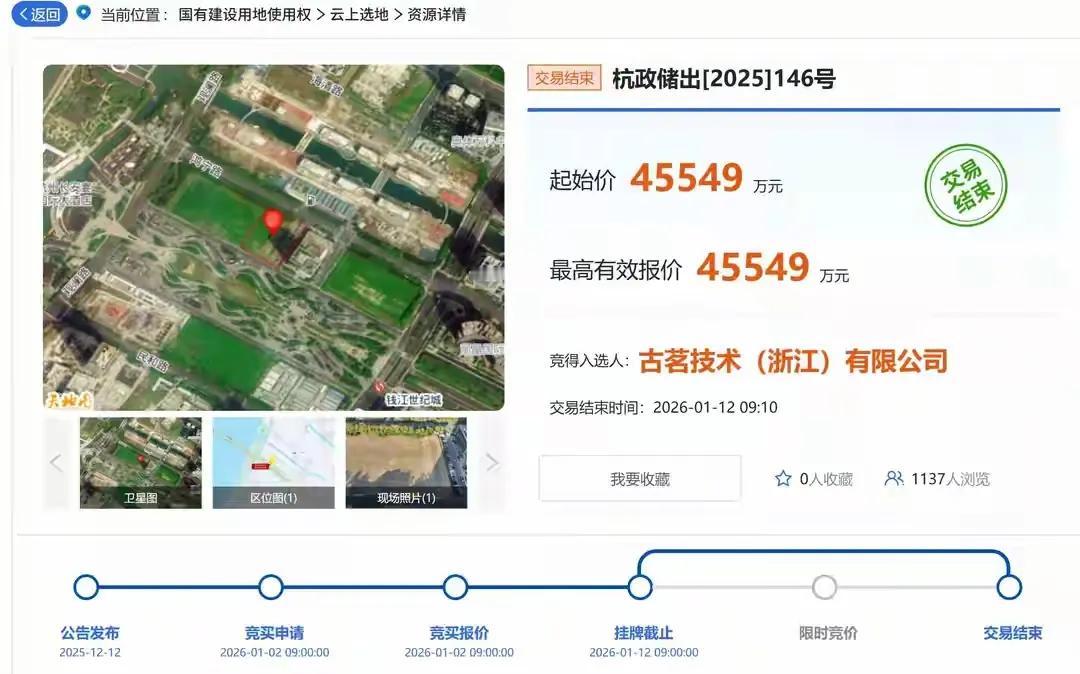Click the red 交易结束 badge beside the title
1080x674 pixels.
pyautogui.click(x=563, y=76)
